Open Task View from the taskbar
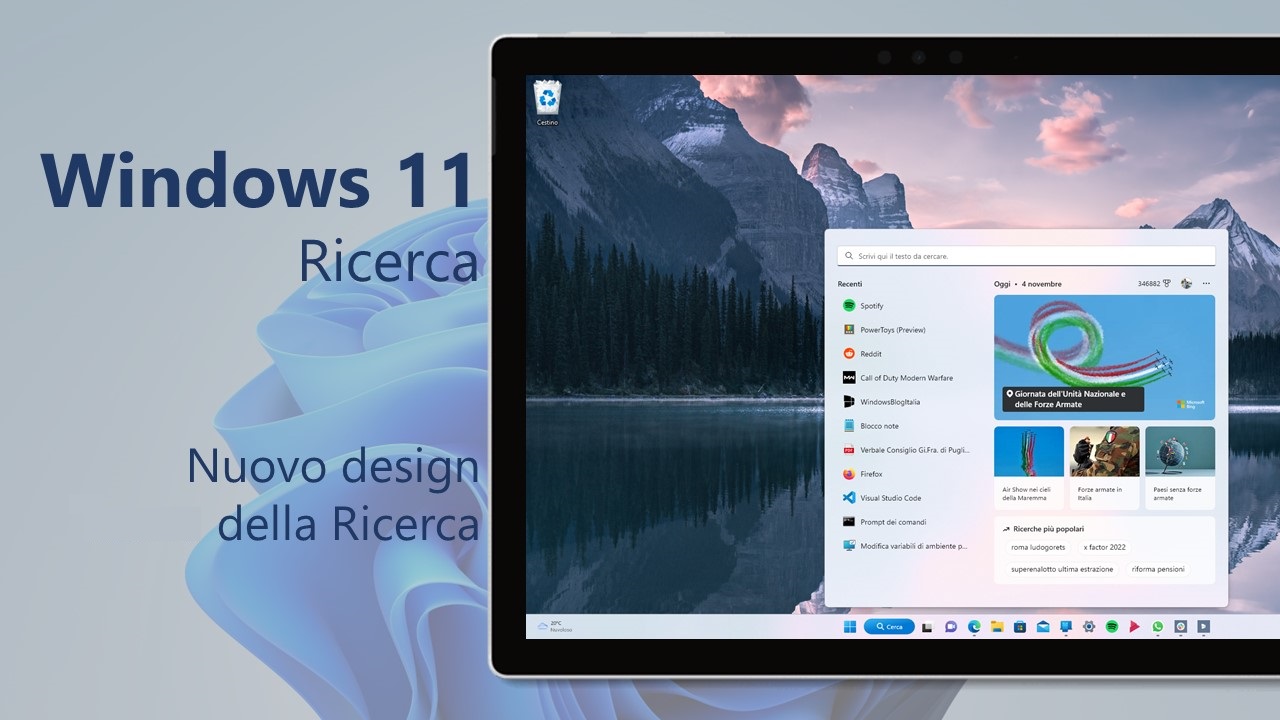 click(x=927, y=627)
